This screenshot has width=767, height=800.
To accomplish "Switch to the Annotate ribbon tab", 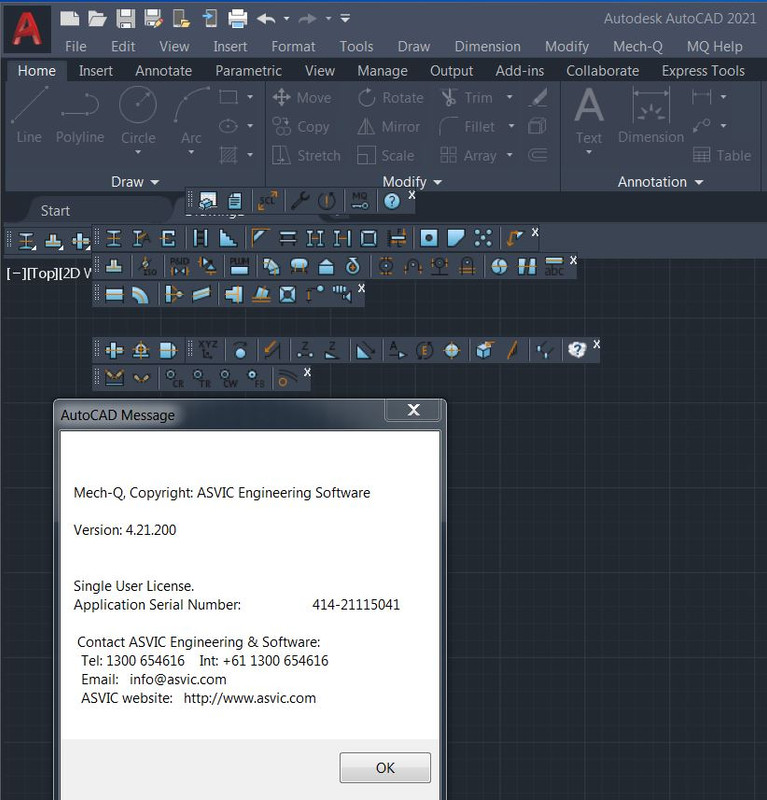I will pyautogui.click(x=163, y=70).
